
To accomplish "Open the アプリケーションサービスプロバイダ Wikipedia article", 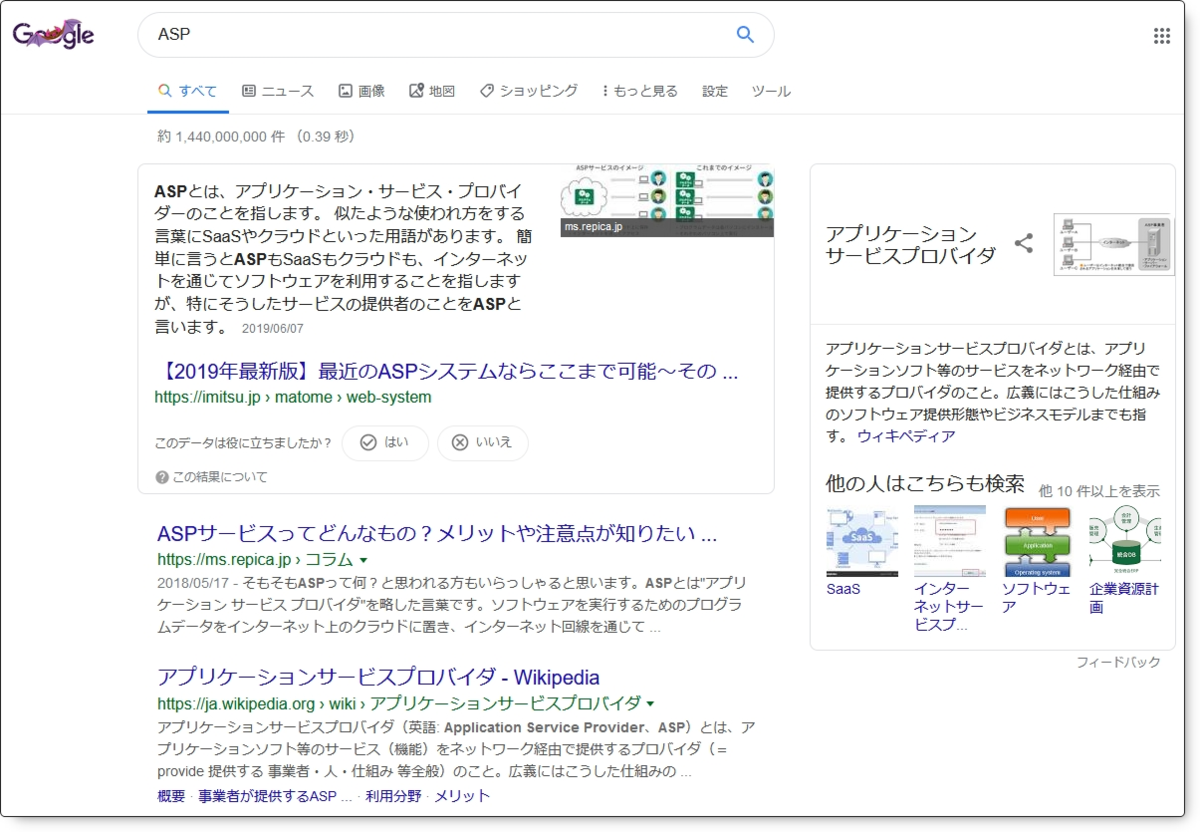I will click(x=377, y=677).
